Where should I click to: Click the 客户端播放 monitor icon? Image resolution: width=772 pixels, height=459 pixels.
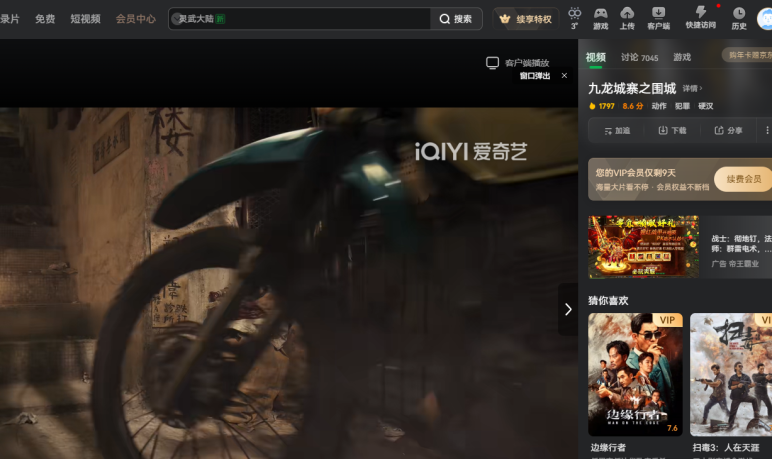coord(492,63)
